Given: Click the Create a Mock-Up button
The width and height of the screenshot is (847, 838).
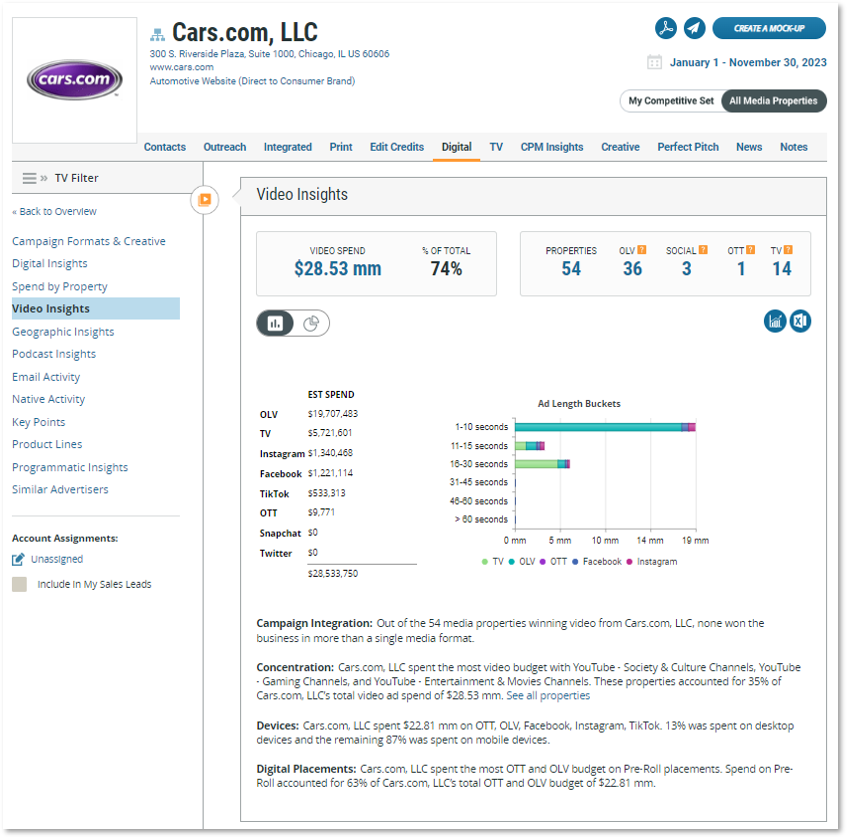Looking at the screenshot, I should pyautogui.click(x=769, y=28).
